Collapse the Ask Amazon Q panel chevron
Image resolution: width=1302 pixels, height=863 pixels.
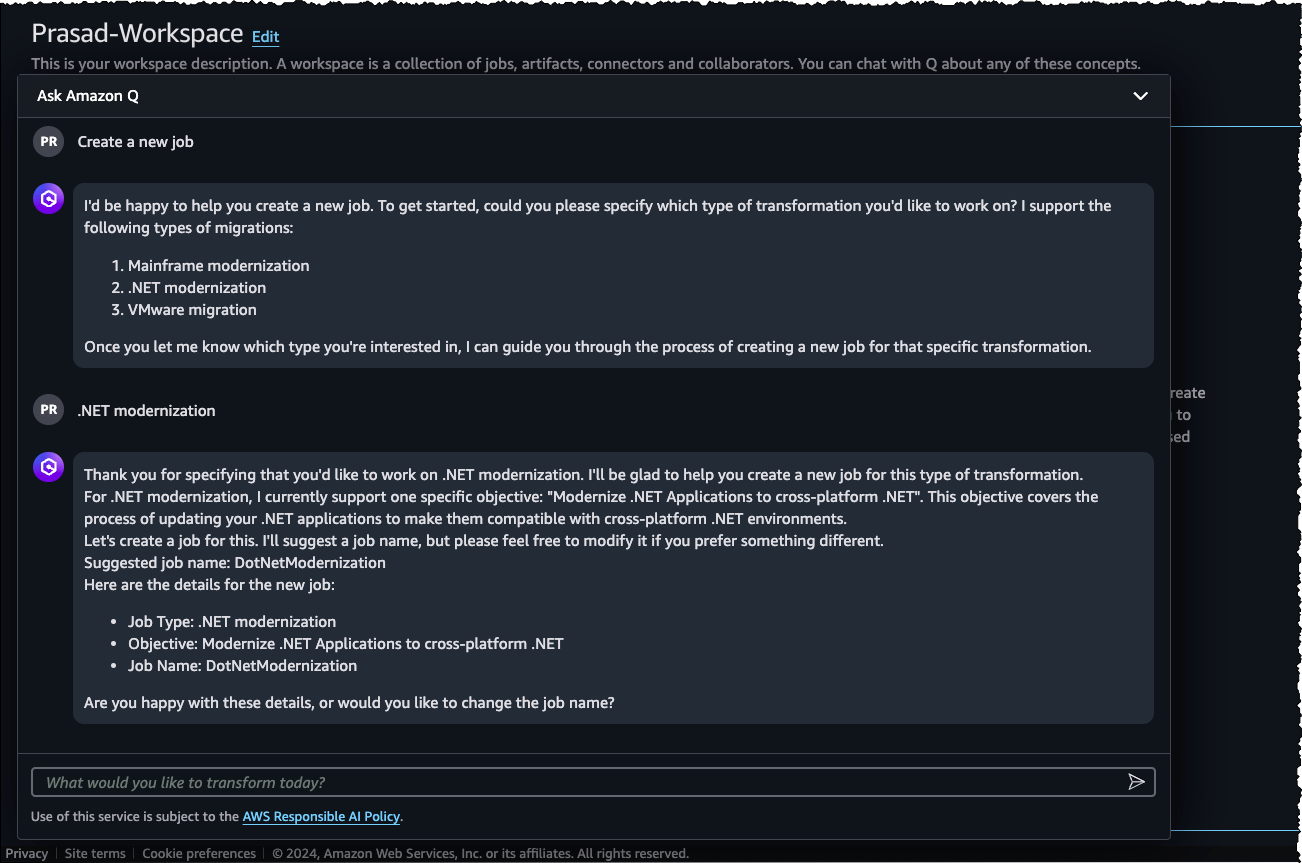pos(1140,96)
